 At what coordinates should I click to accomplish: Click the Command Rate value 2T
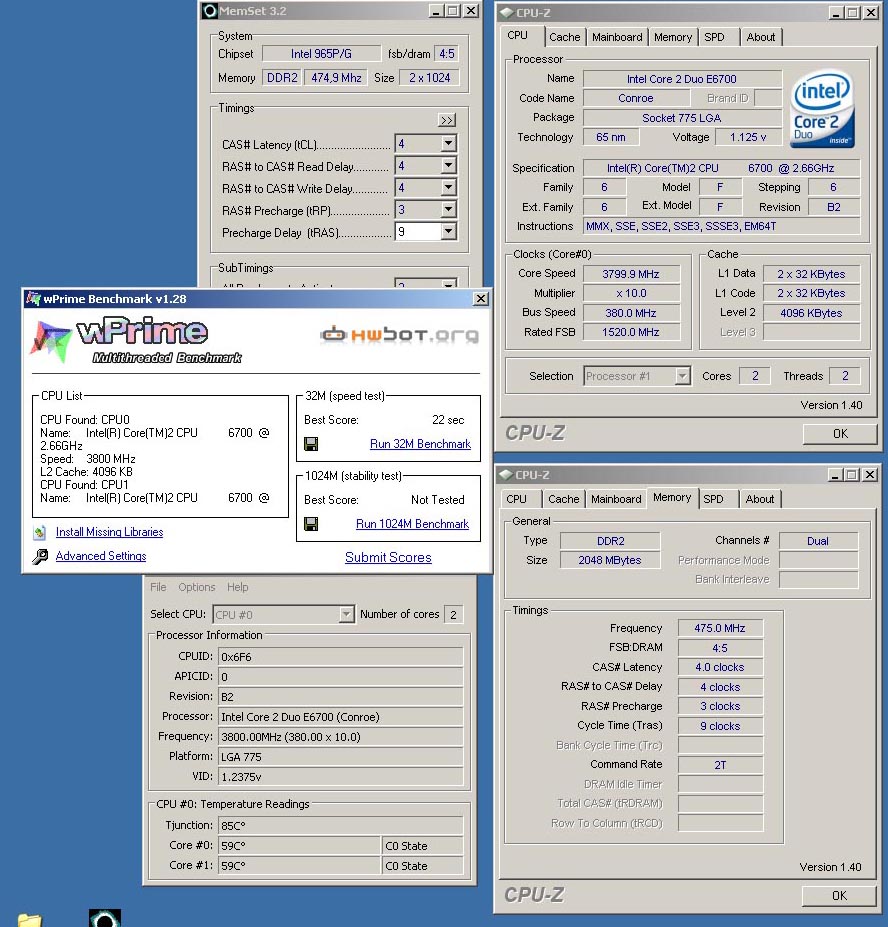[x=720, y=765]
